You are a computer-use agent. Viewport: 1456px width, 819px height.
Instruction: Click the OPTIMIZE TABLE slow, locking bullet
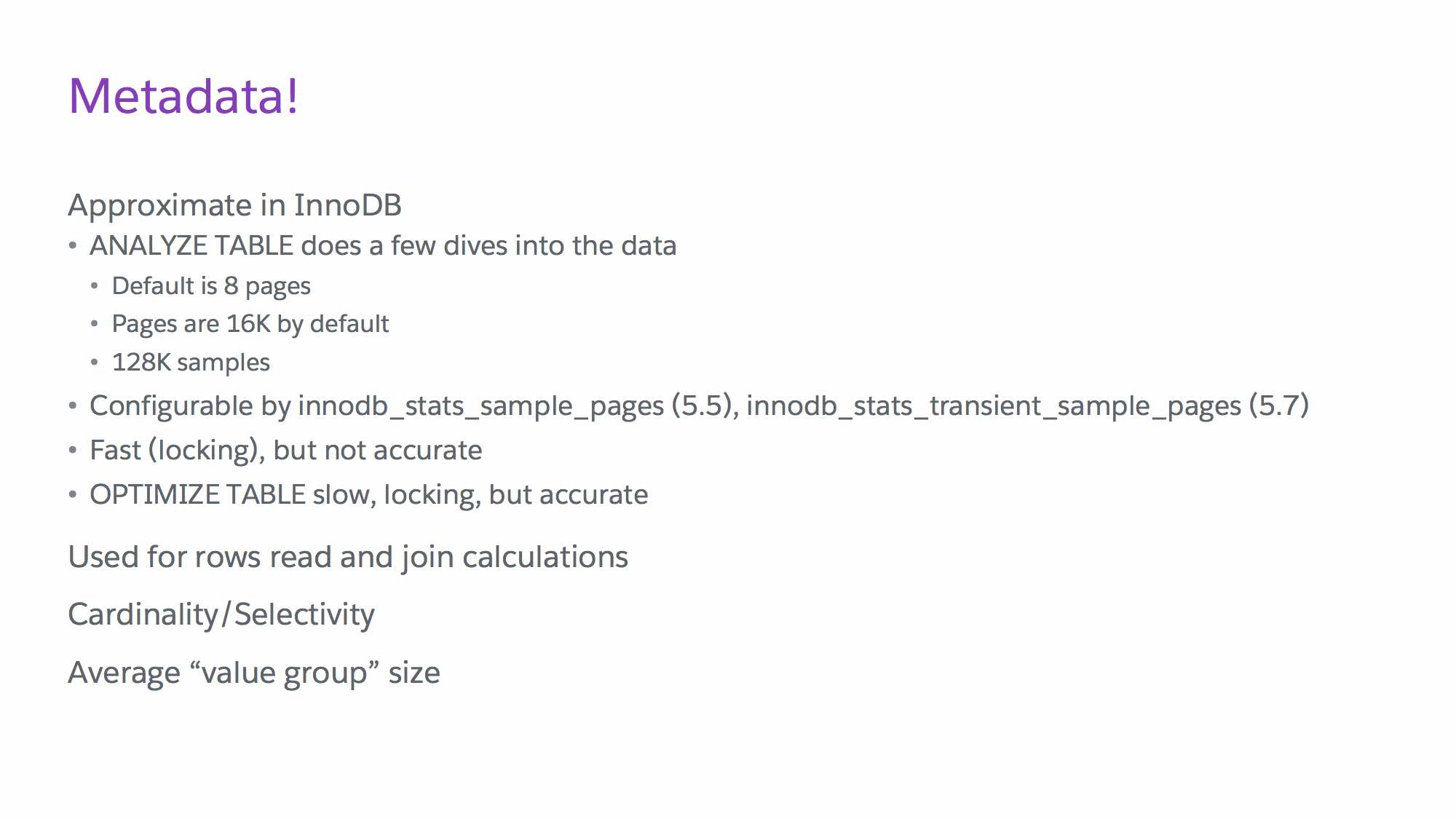coord(368,495)
